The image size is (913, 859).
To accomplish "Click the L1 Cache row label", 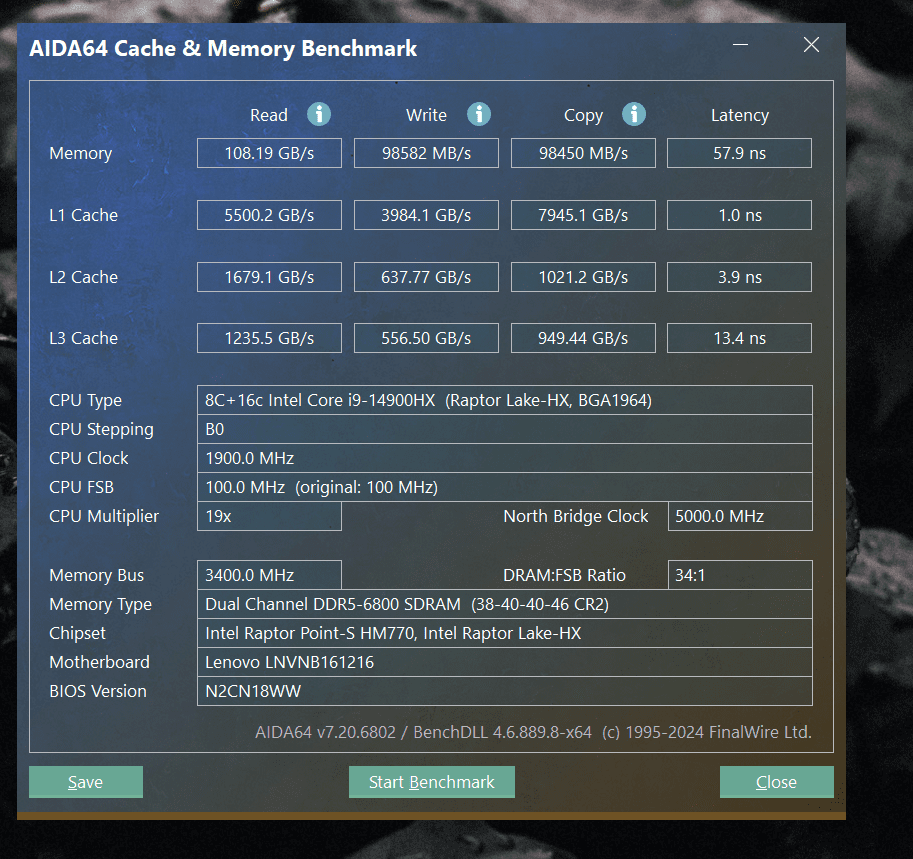I will 83,215.
